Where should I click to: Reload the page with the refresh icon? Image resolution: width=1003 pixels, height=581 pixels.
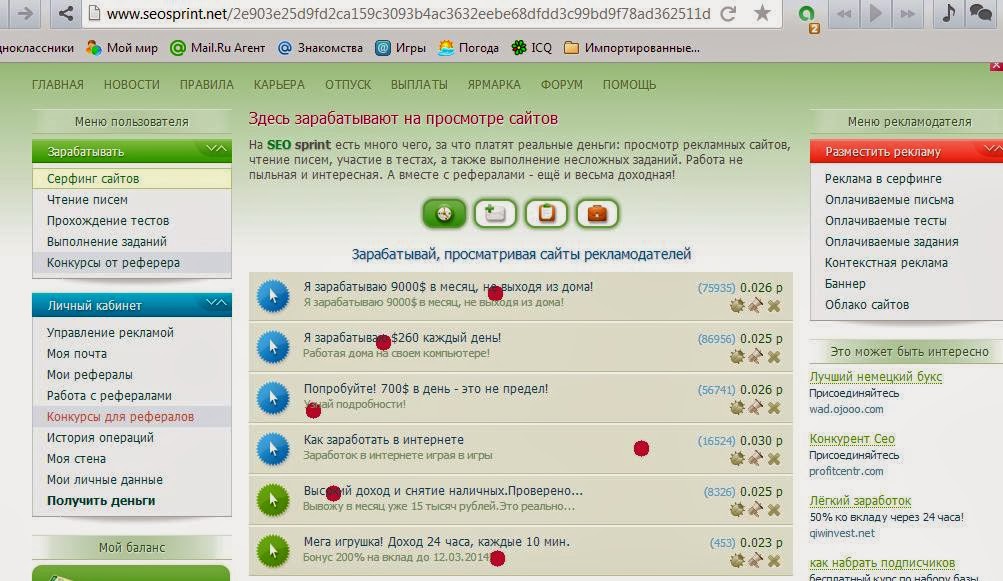(728, 13)
